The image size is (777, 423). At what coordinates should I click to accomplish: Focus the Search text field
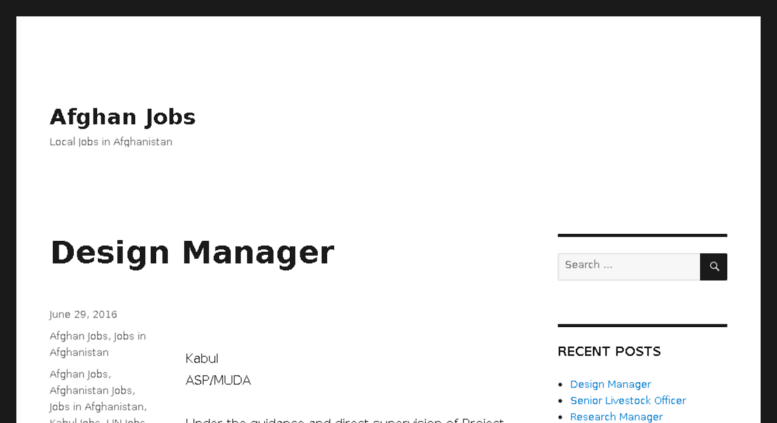(x=629, y=266)
